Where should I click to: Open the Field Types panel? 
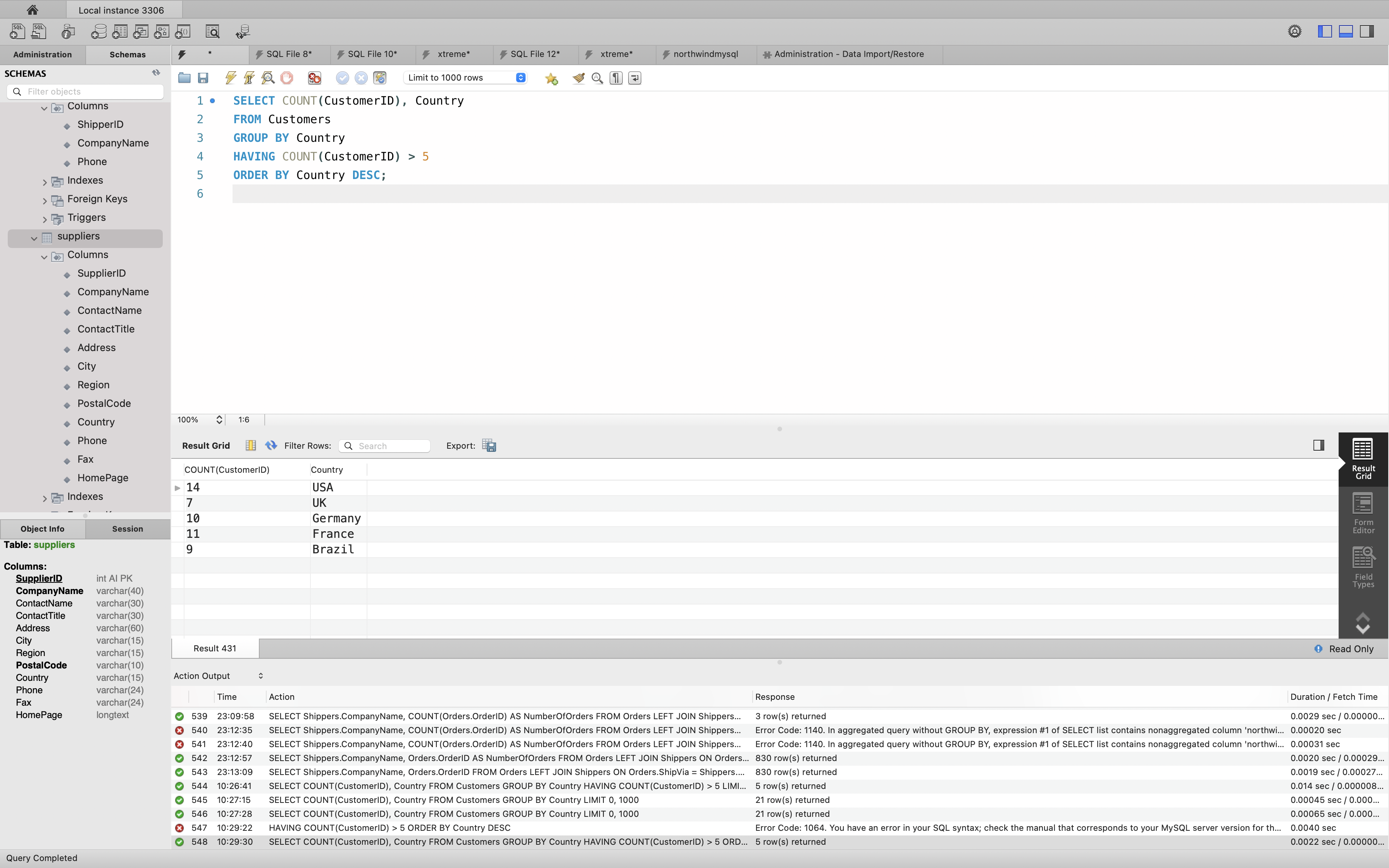click(x=1363, y=568)
